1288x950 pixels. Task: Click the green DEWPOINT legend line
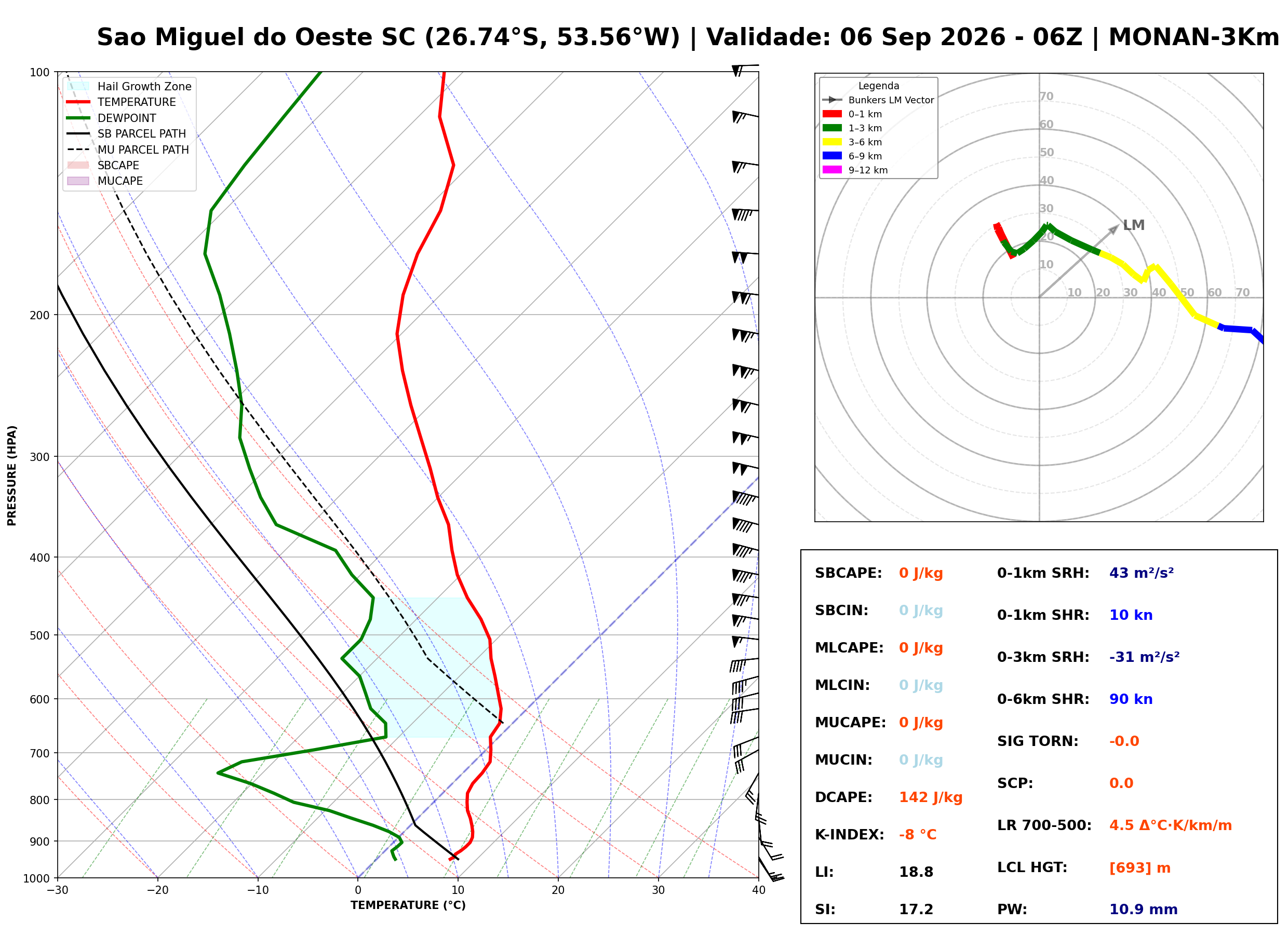tap(78, 118)
